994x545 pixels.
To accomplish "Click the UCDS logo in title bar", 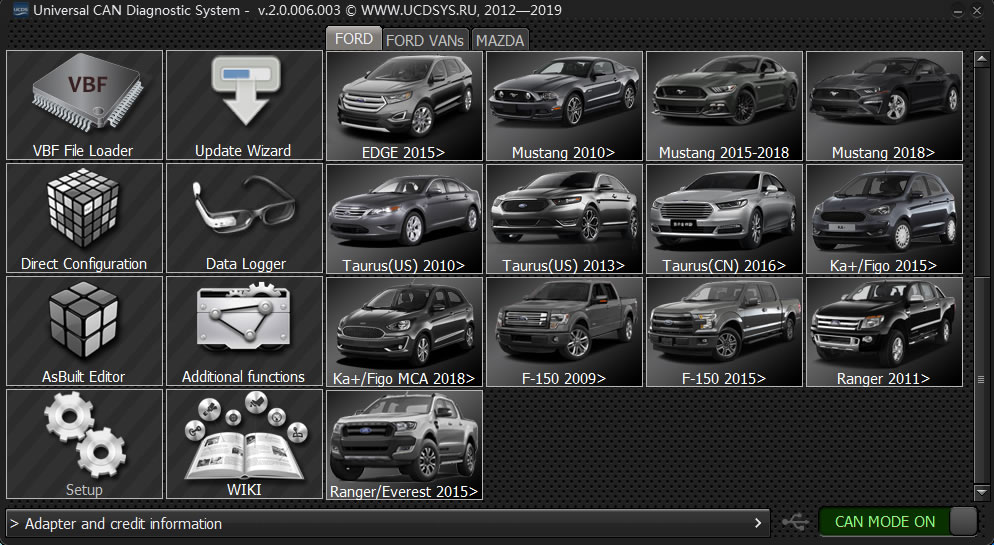I will 21,10.
